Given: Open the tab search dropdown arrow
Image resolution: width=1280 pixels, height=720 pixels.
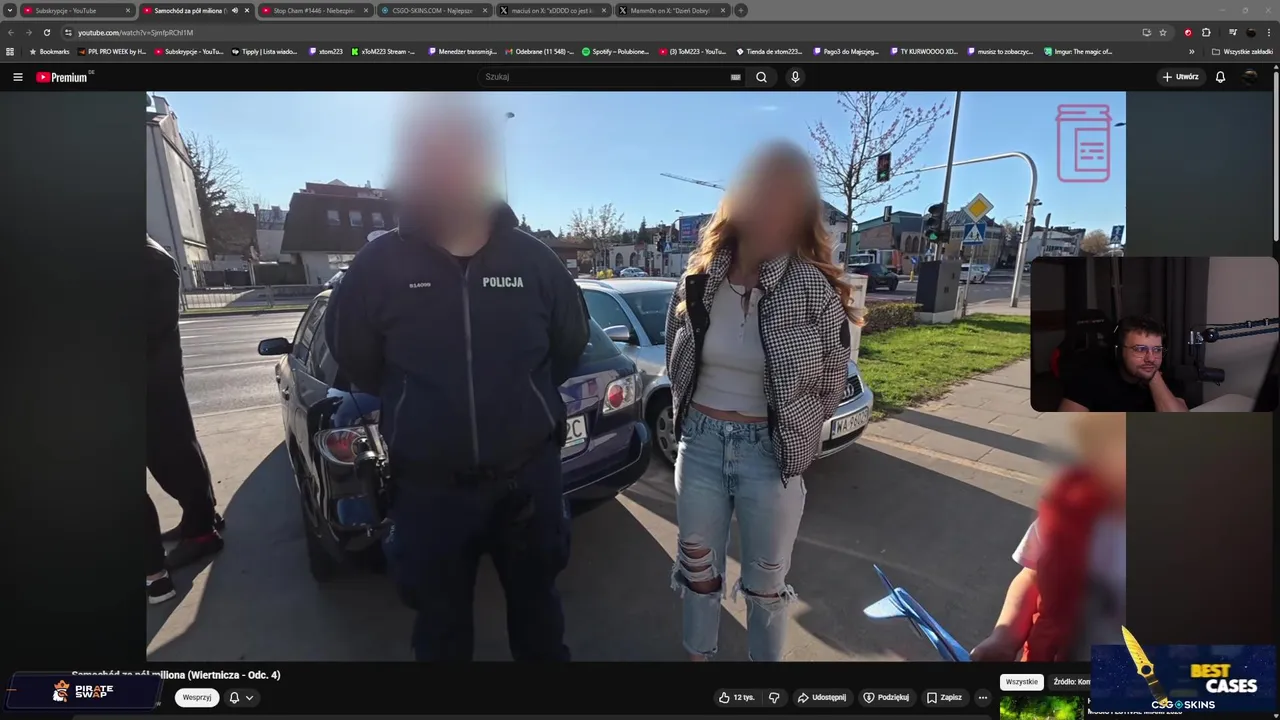Looking at the screenshot, I should [9, 10].
